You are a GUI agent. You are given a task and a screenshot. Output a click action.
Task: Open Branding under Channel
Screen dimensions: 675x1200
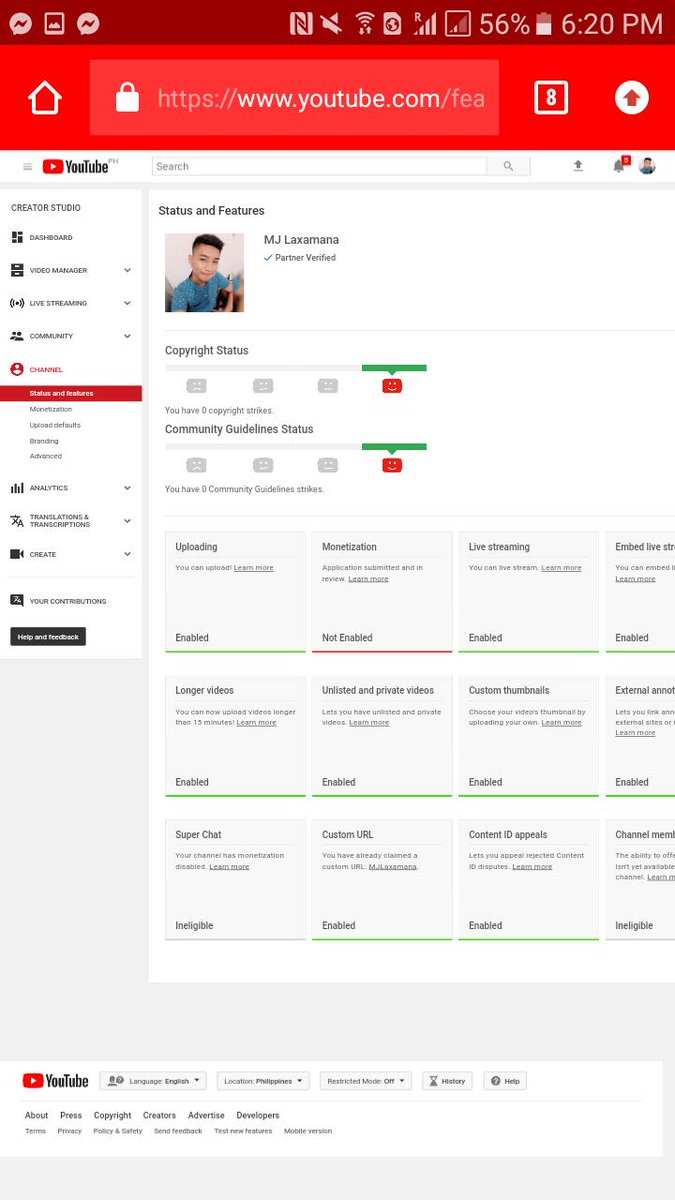coord(44,441)
